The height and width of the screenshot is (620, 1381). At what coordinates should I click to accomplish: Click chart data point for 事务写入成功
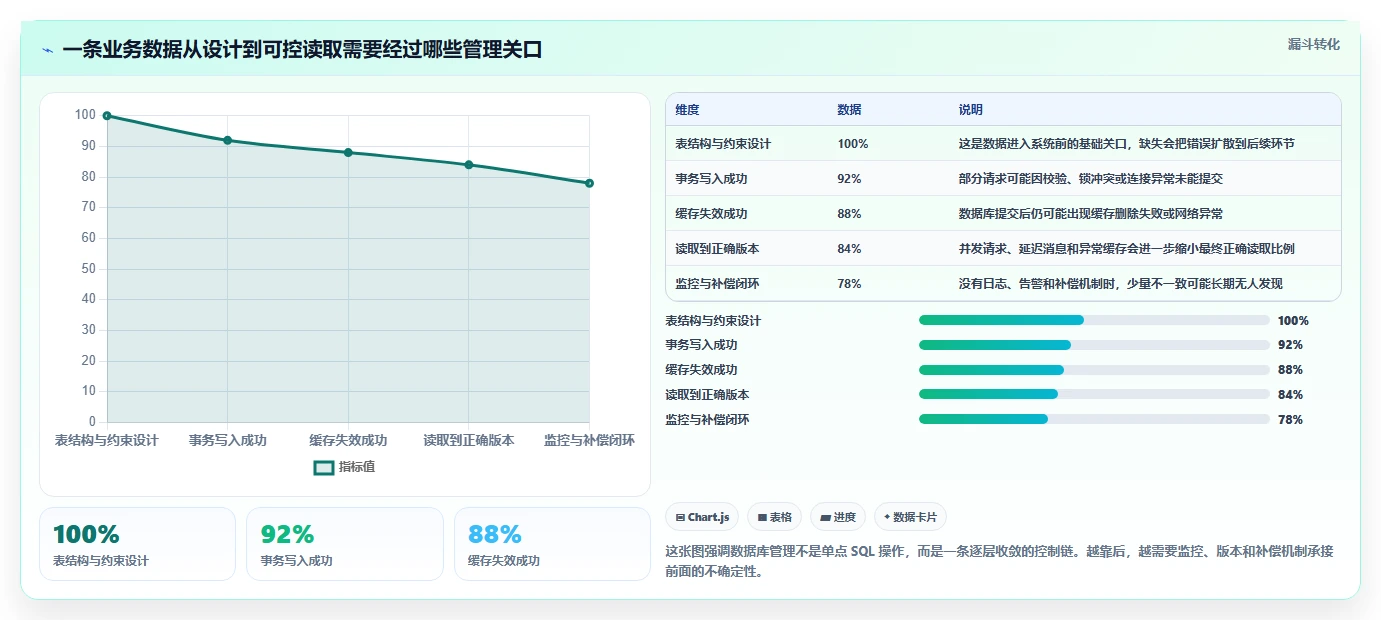pyautogui.click(x=228, y=140)
